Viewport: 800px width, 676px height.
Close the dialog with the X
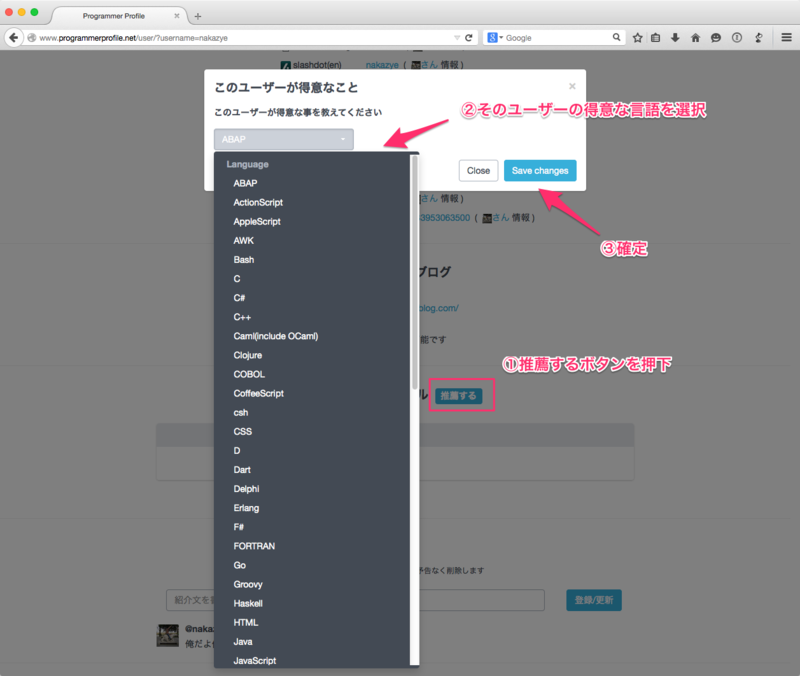[x=572, y=86]
